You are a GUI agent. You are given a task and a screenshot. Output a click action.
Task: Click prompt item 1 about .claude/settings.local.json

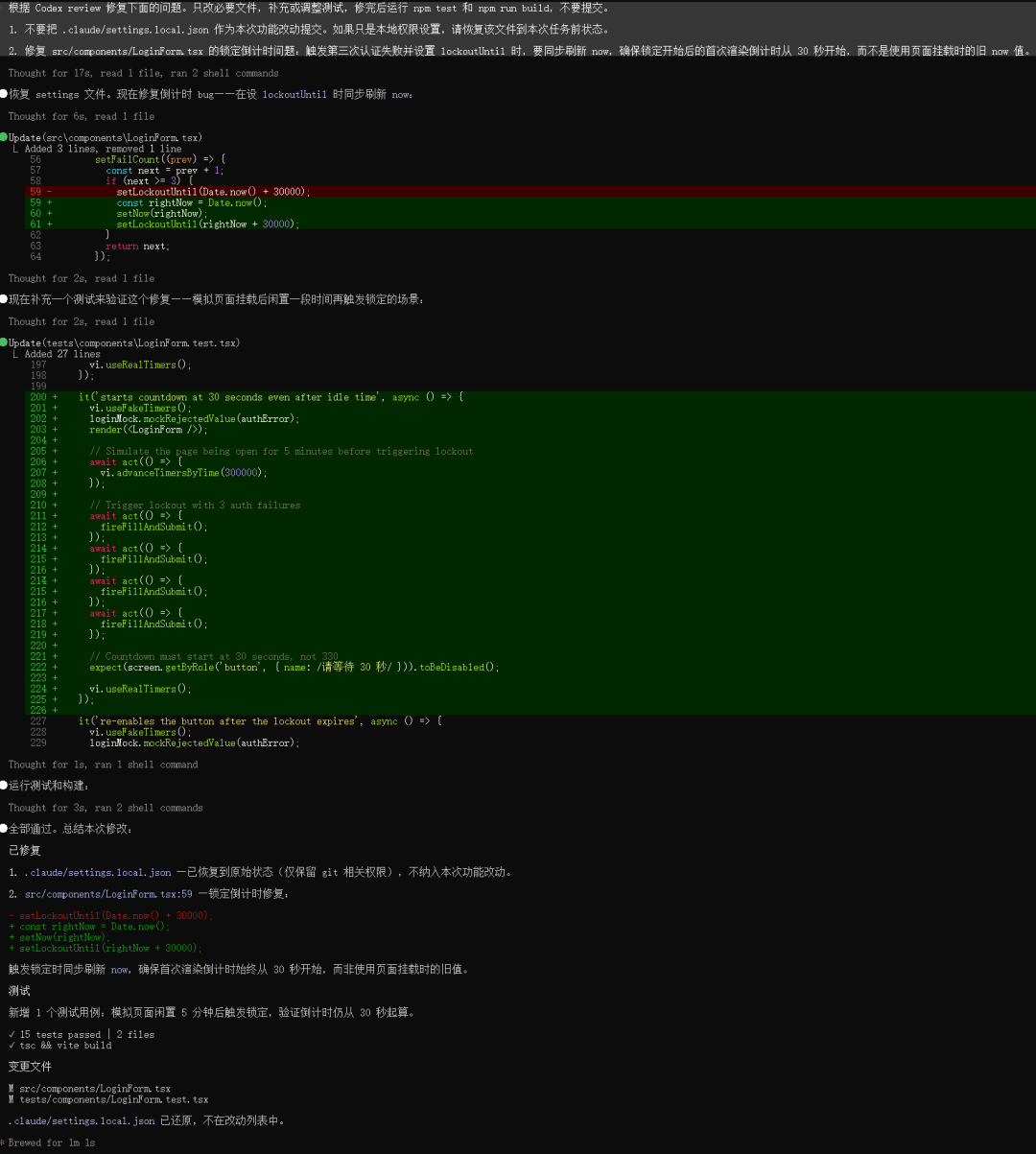tap(309, 30)
